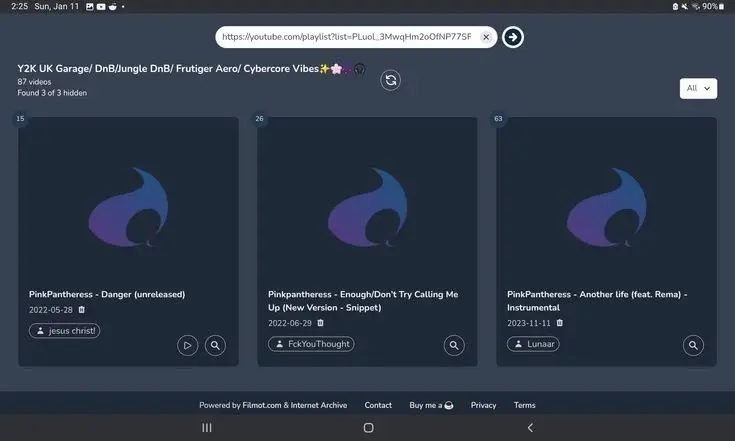Click the thumbnail of Another life Instrumental card
735x441 pixels.
[x=607, y=199]
